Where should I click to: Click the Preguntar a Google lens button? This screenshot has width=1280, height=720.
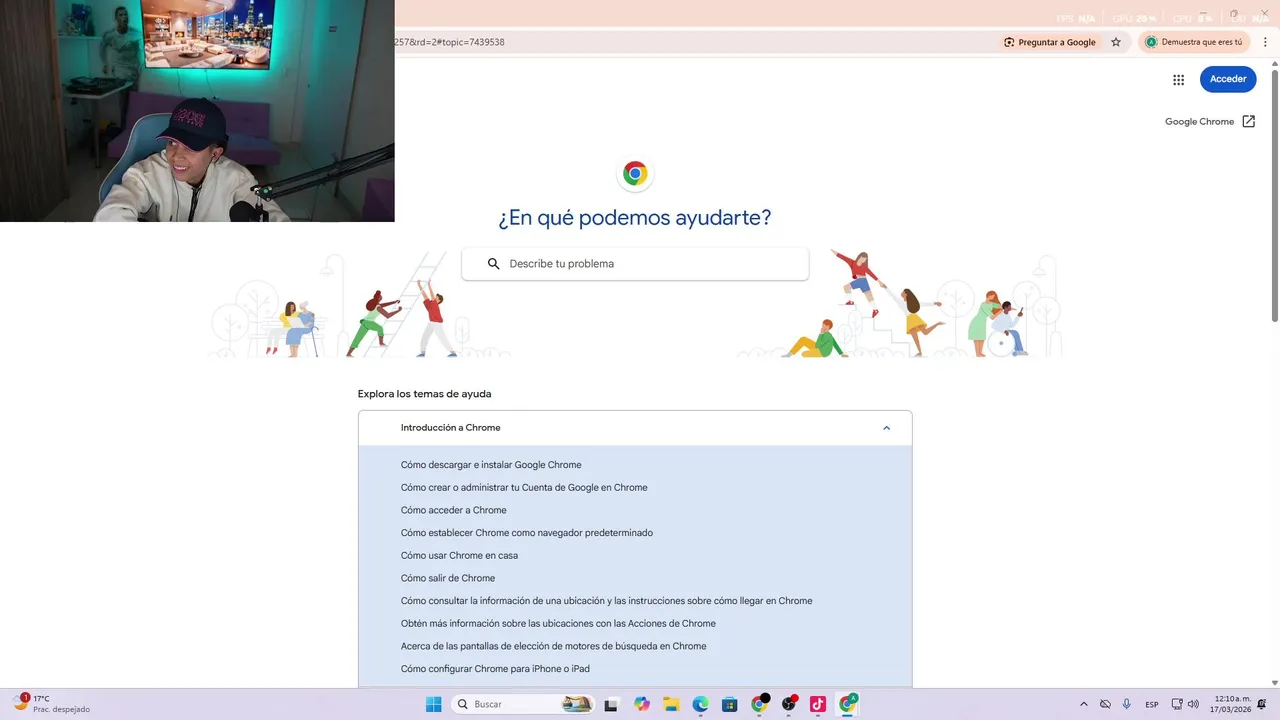[x=1050, y=42]
